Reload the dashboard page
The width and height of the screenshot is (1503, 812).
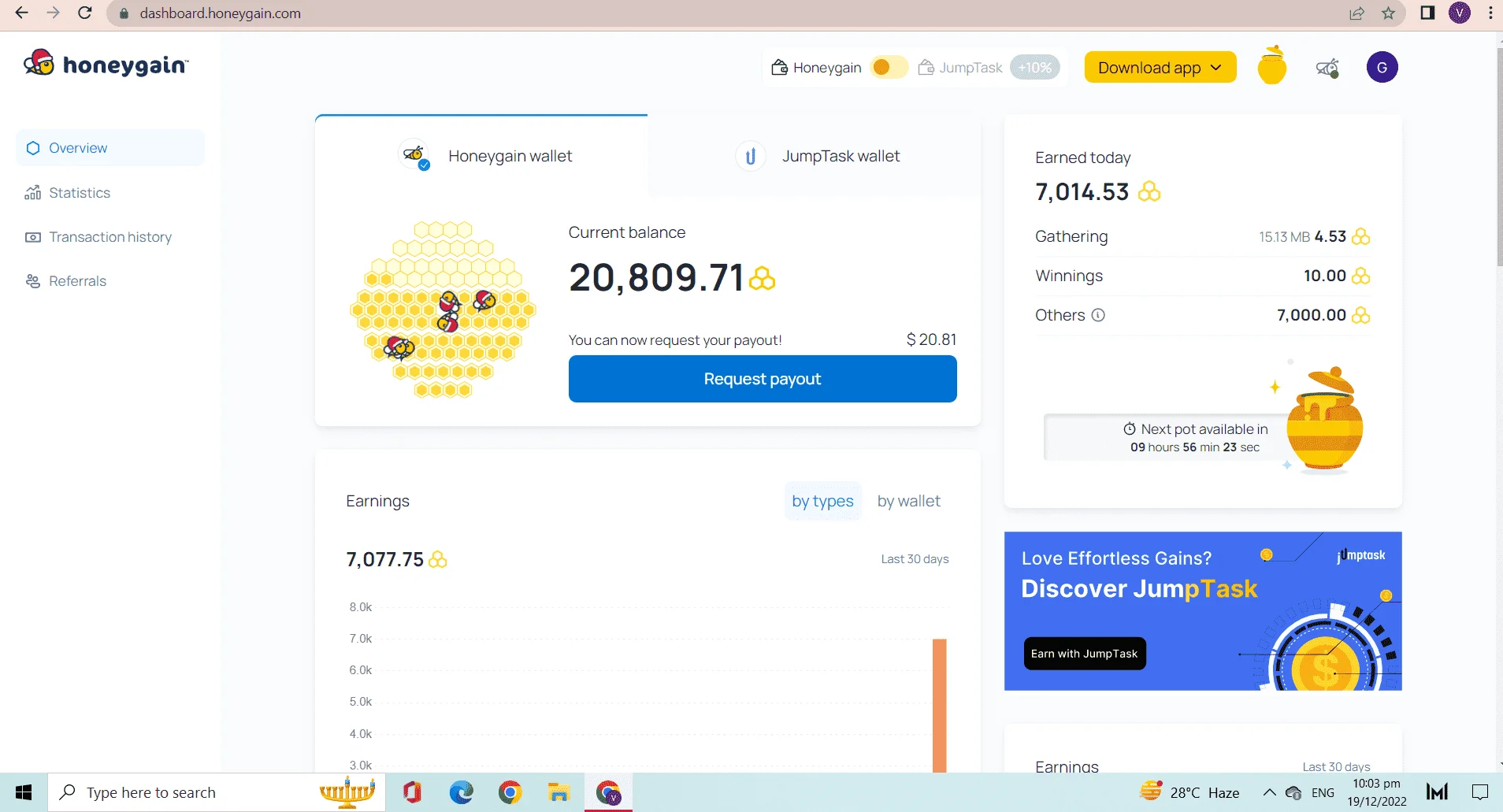point(85,13)
